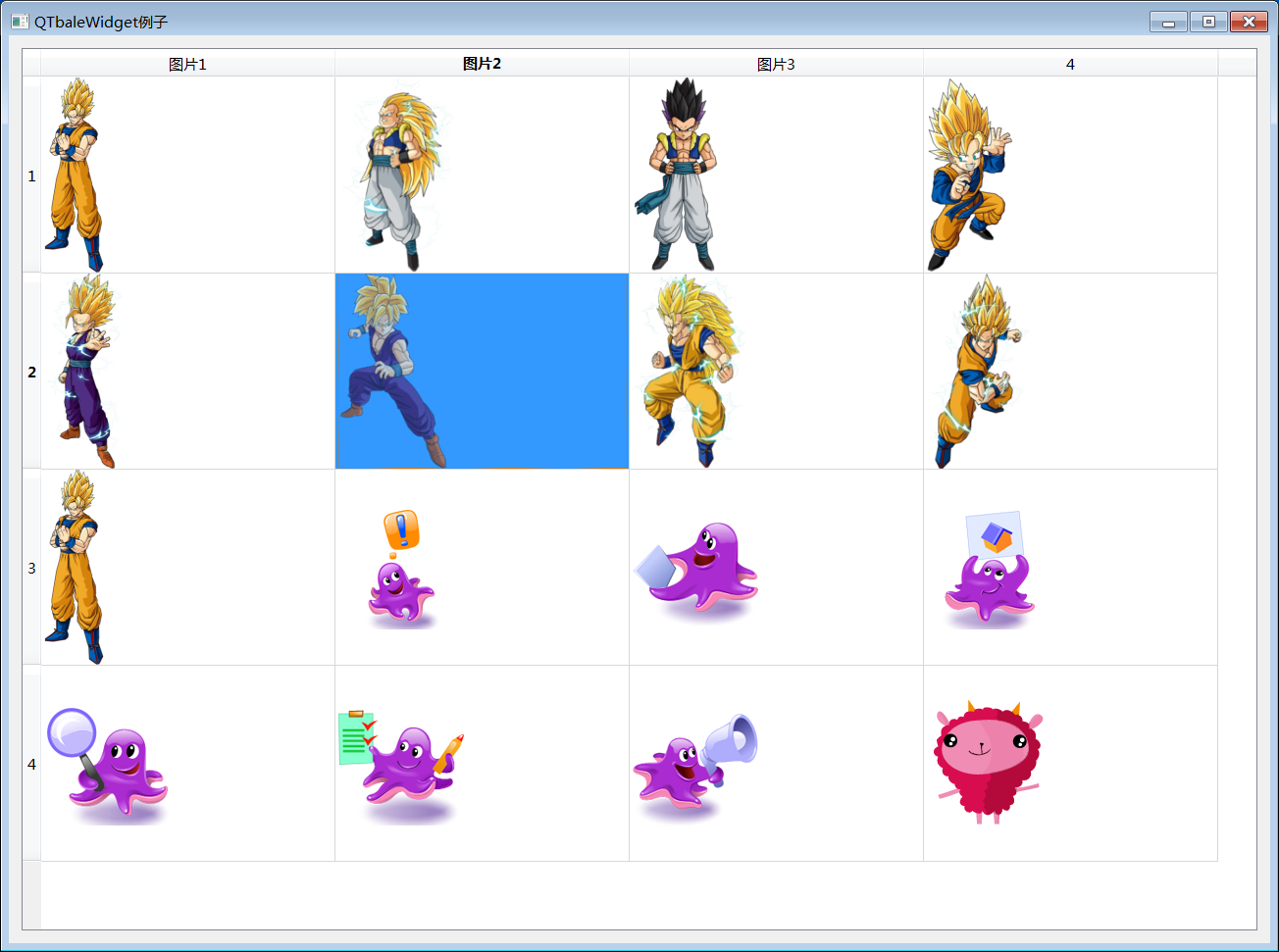The image size is (1279, 952).
Task: Select the octopus with checklist and pencil icon
Action: tap(400, 767)
